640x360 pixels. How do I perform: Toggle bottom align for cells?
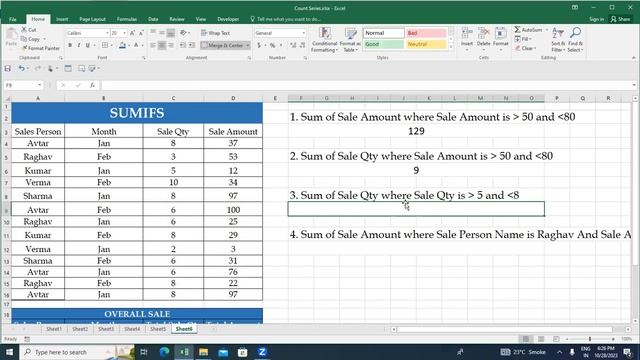[171, 33]
